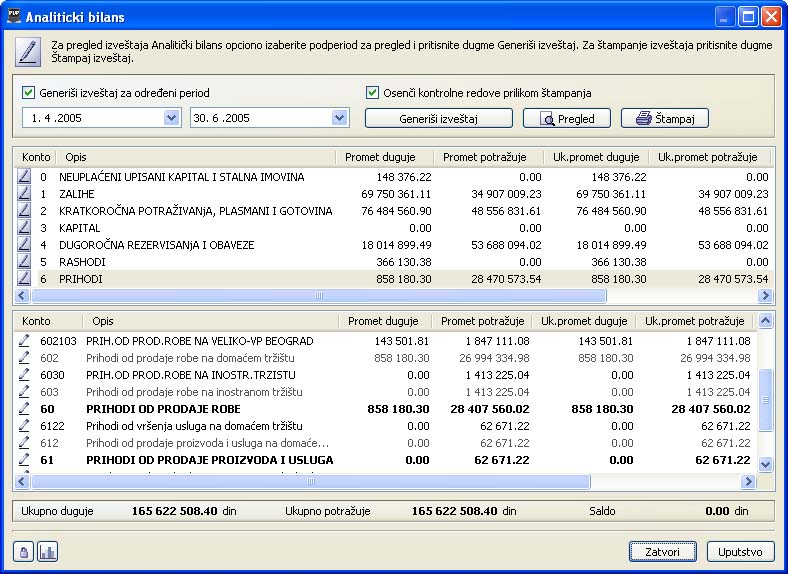Open the bar chart icon button
The height and width of the screenshot is (574, 788).
click(47, 552)
